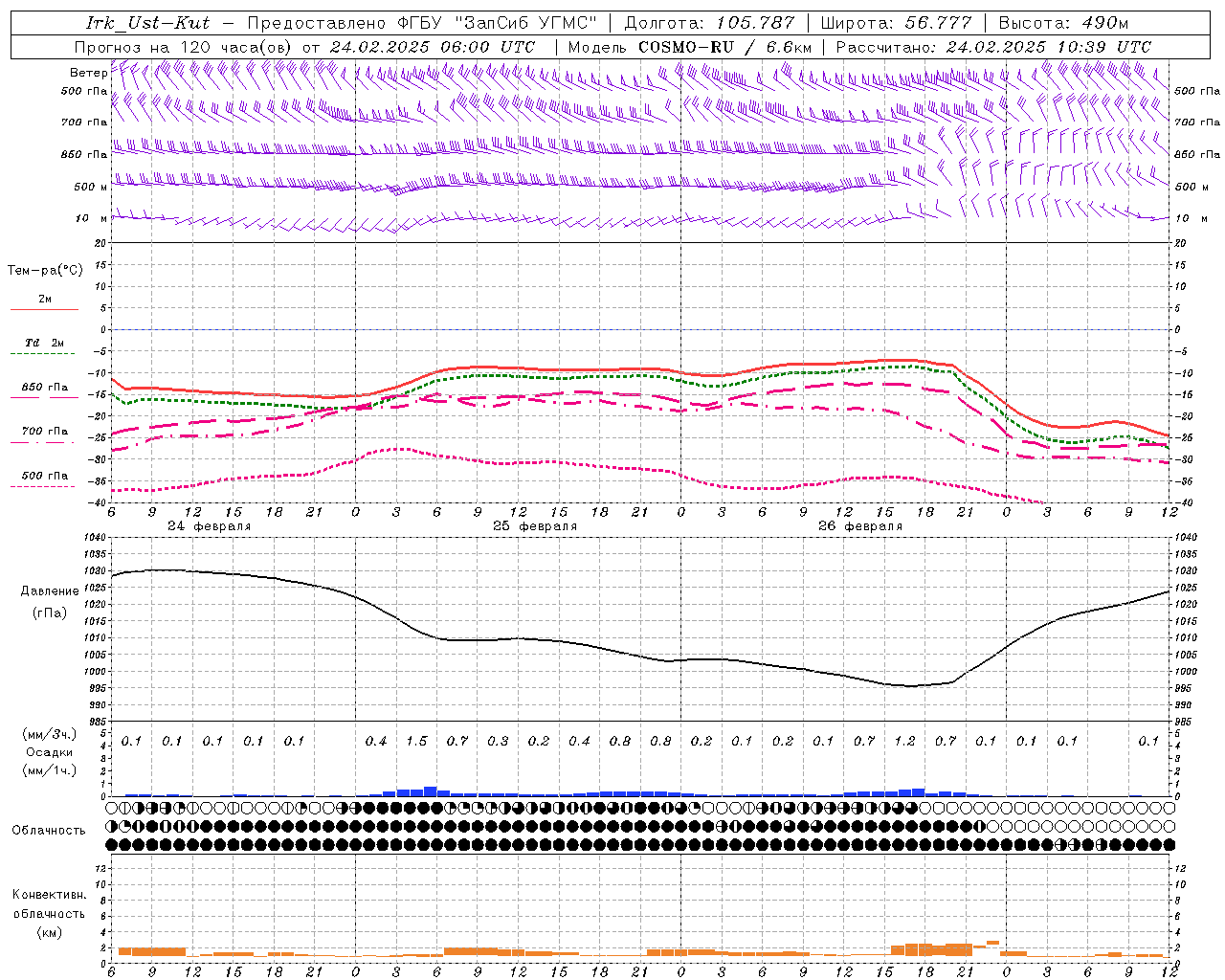Click the "Рассчитано: 24.02.2025 10:39 UTC" timestamp
1225x980 pixels.
pyautogui.click(x=993, y=47)
